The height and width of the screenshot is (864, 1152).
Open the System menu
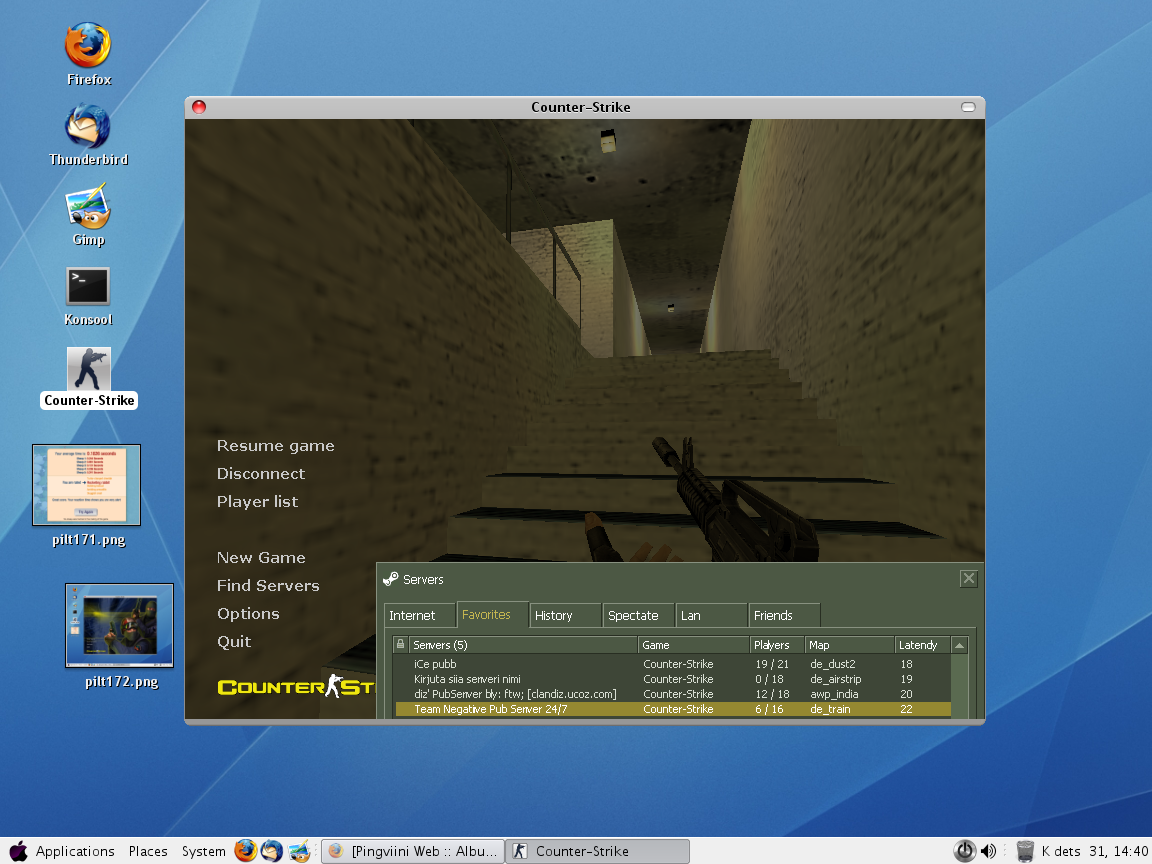pos(204,851)
